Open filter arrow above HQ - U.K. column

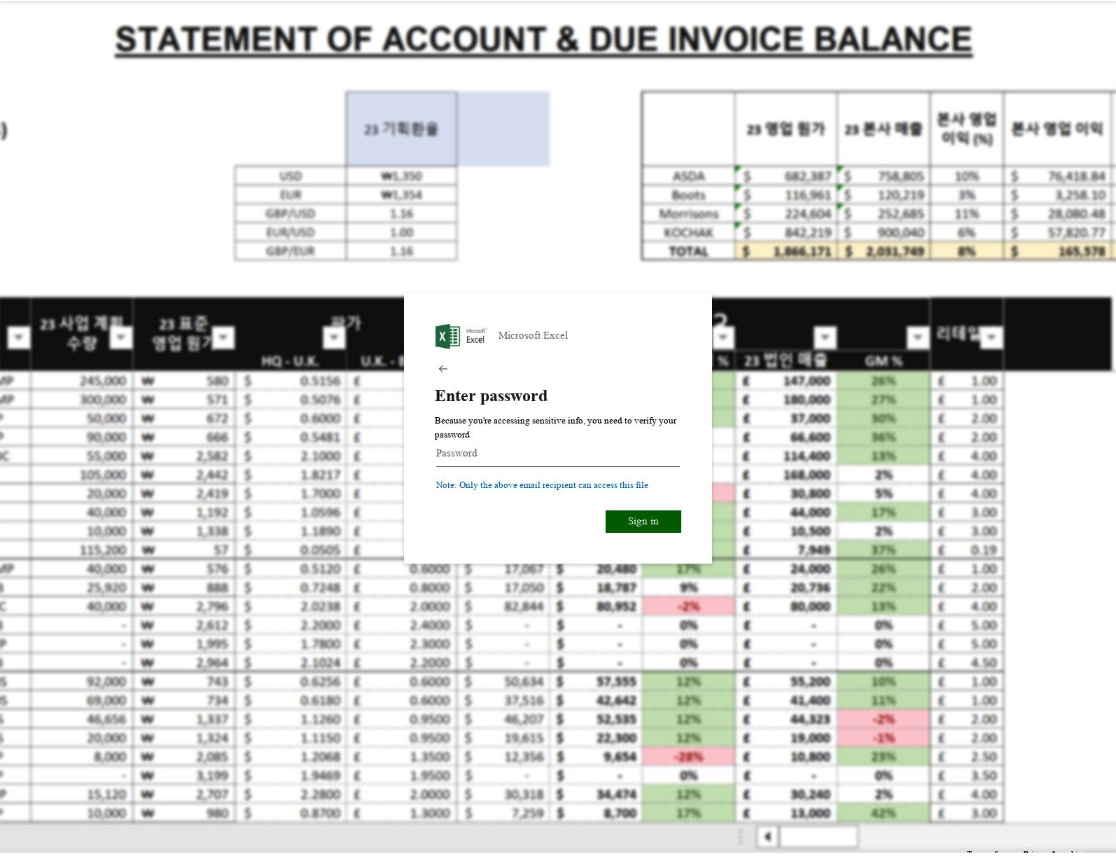pyautogui.click(x=334, y=337)
